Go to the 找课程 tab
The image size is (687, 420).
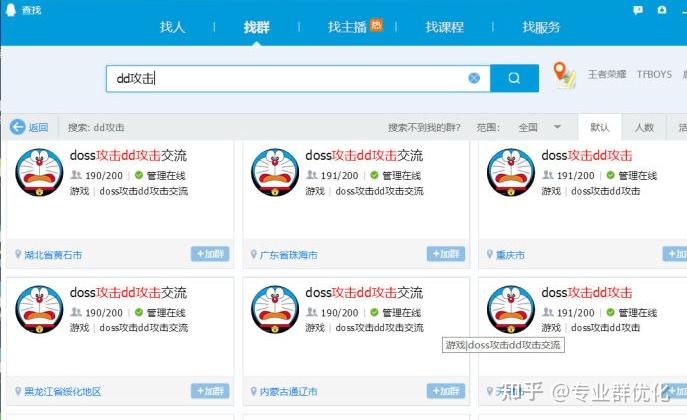coord(444,27)
